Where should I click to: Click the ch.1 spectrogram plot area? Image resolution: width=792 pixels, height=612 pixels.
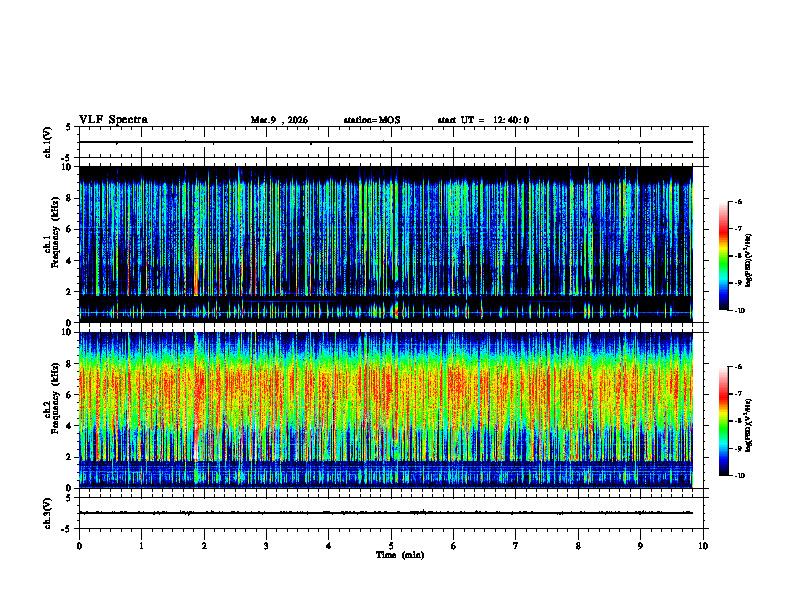coord(386,244)
